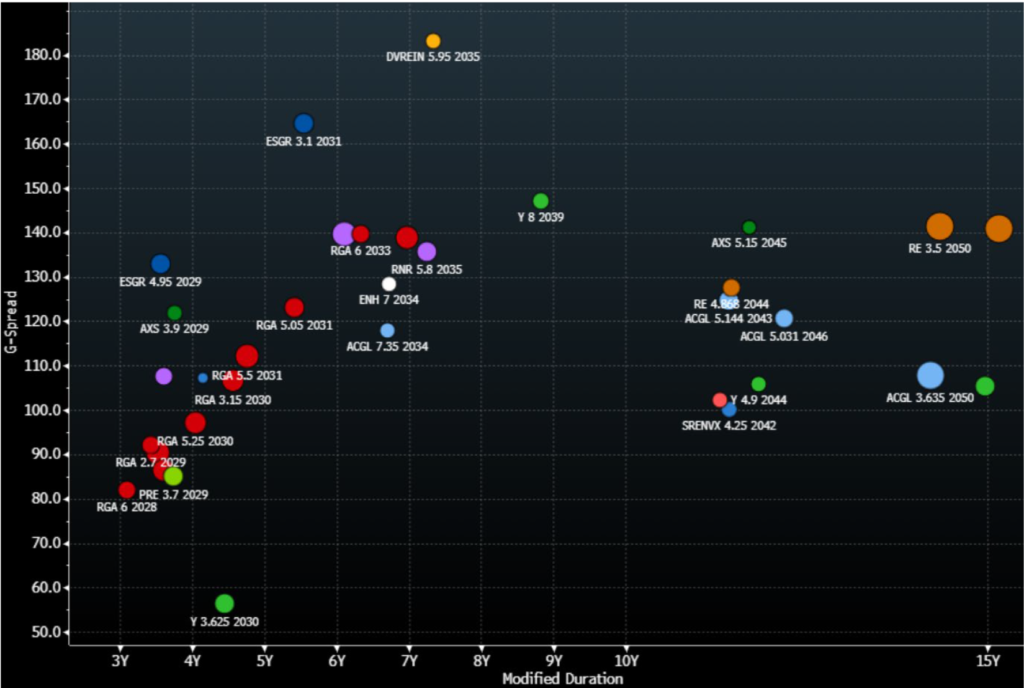The width and height of the screenshot is (1024, 688).
Task: Select the purple RNR 5.8 2035 bubble
Action: [426, 252]
